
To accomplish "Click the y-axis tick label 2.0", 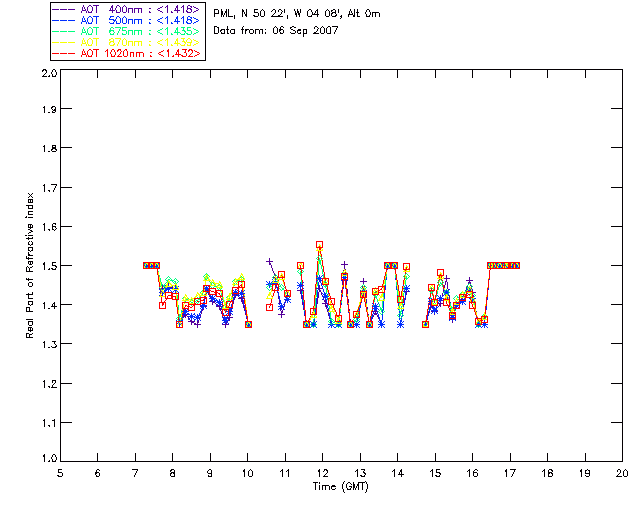I will click(x=49, y=73).
